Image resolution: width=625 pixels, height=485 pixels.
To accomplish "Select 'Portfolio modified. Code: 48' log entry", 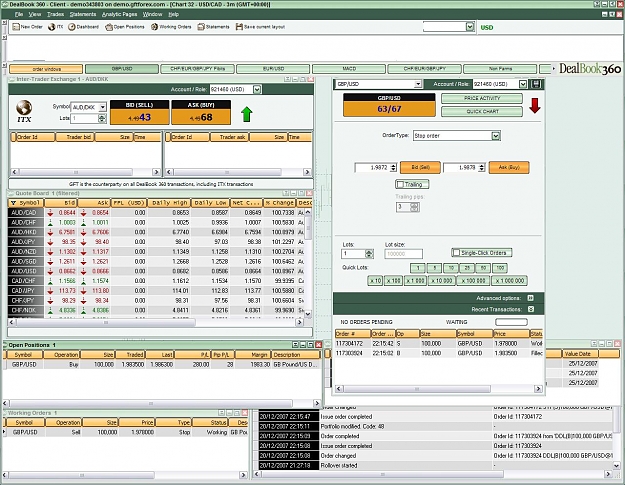I will point(435,426).
